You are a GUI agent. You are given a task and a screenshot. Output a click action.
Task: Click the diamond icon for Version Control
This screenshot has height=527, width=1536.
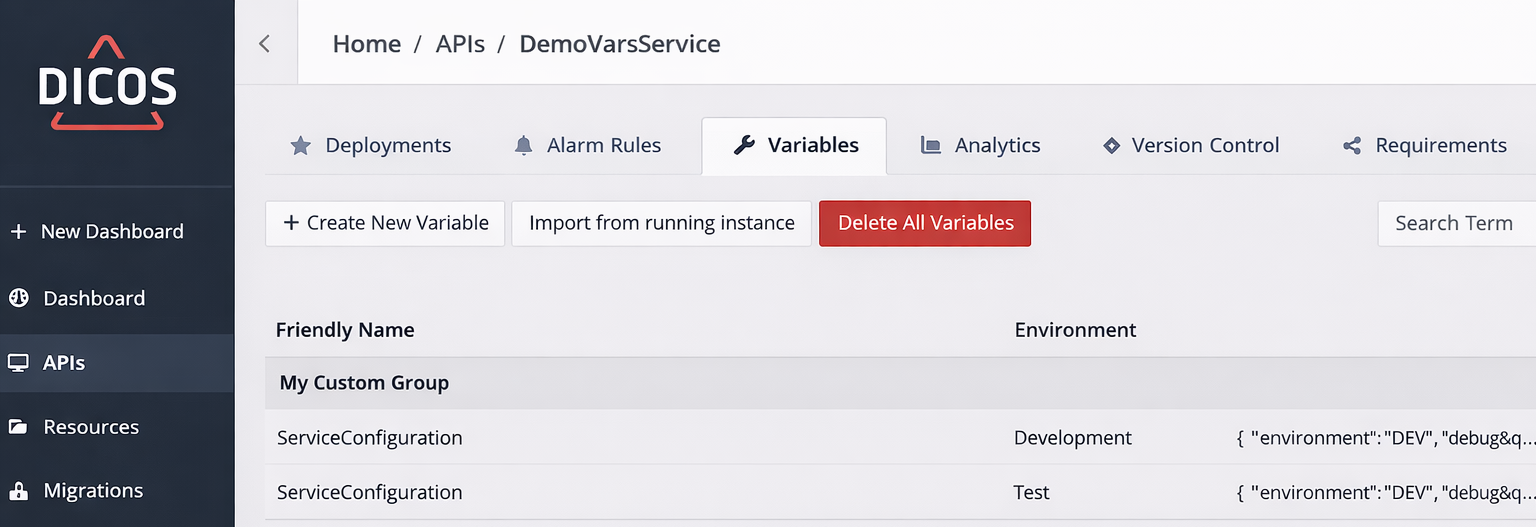(1110, 146)
